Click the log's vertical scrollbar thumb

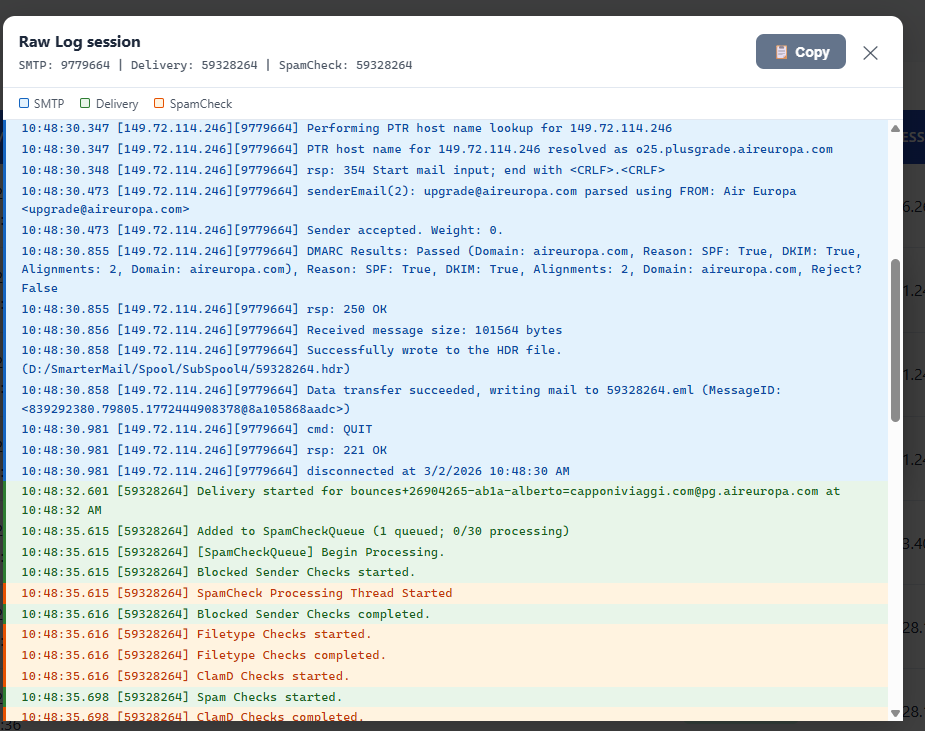click(x=895, y=340)
